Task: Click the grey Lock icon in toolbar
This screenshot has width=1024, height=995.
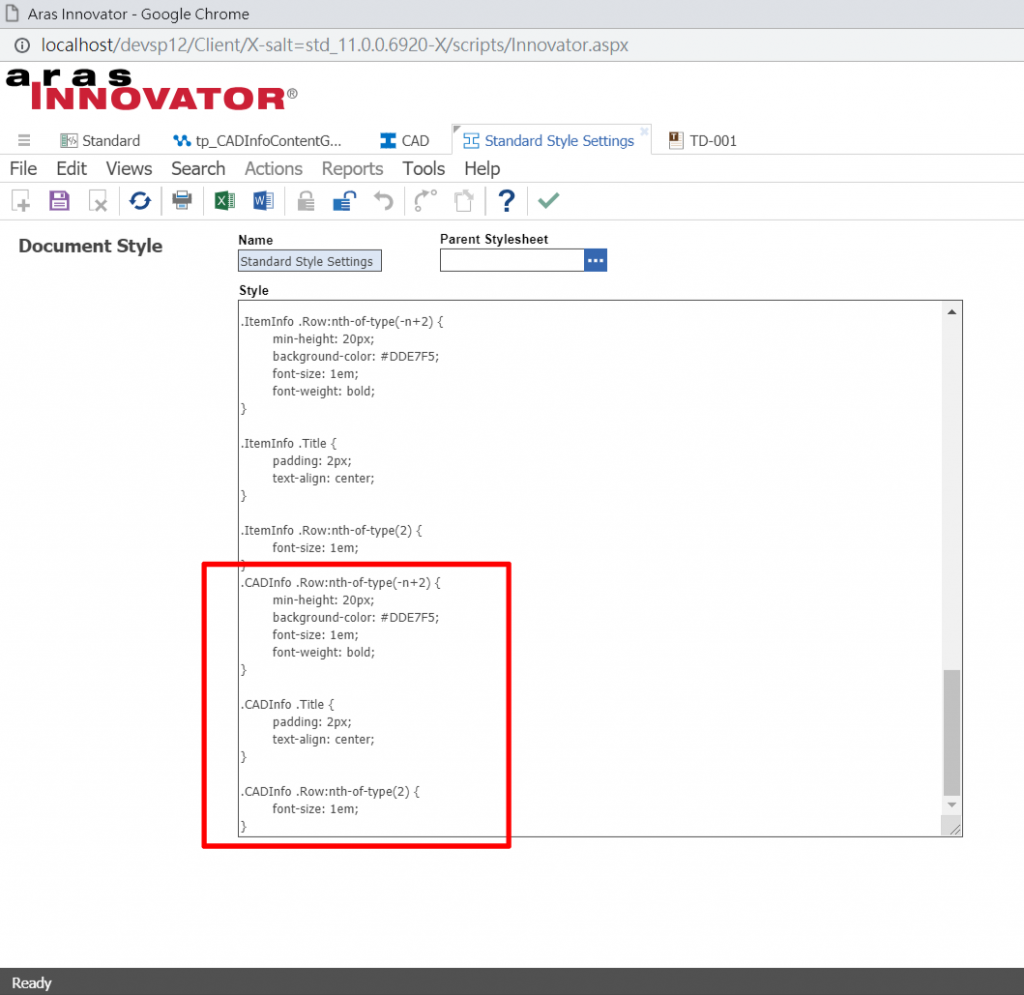Action: 306,201
